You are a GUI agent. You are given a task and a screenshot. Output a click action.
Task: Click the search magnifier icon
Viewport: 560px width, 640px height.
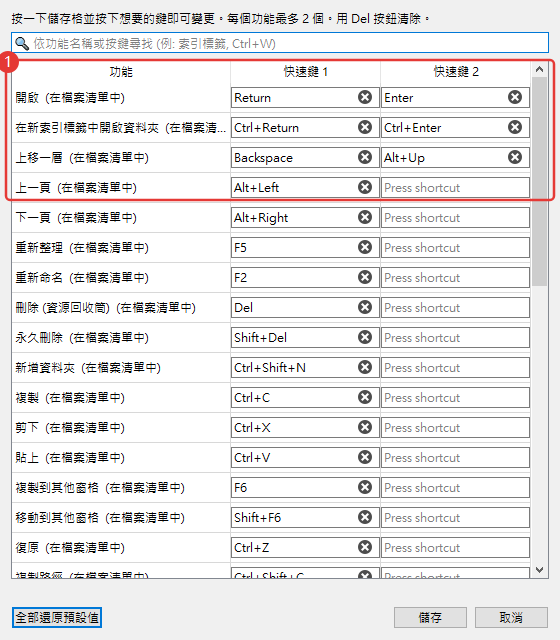click(22, 43)
